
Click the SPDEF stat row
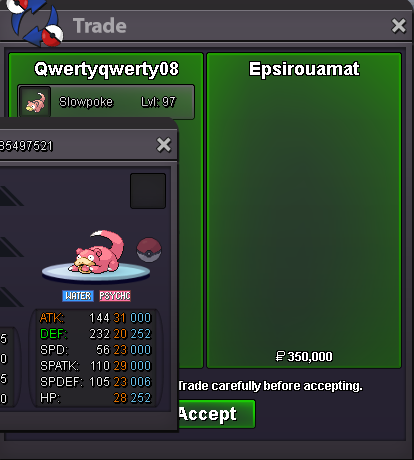click(x=95, y=382)
